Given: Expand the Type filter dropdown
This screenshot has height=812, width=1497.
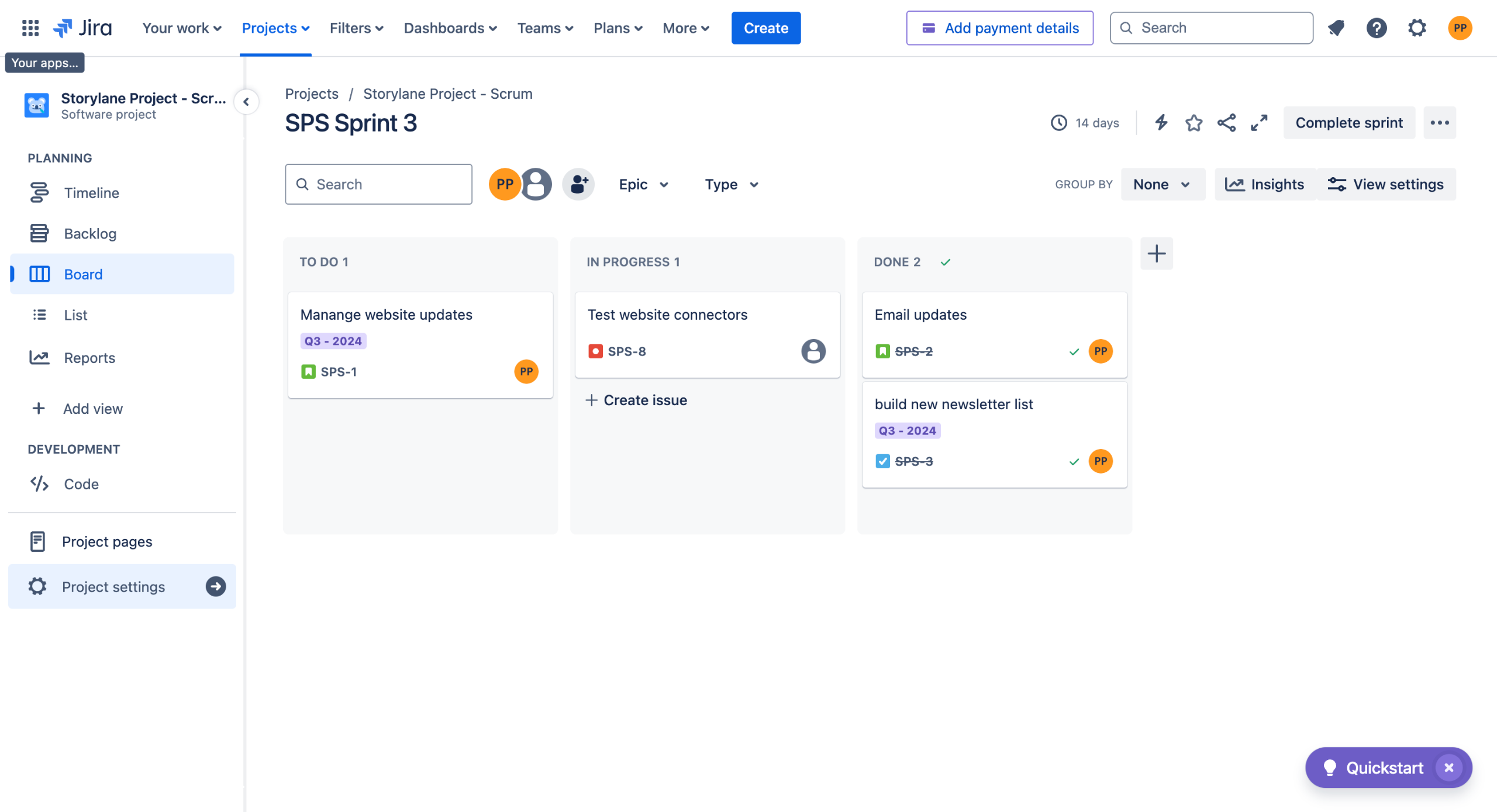Looking at the screenshot, I should [x=731, y=184].
